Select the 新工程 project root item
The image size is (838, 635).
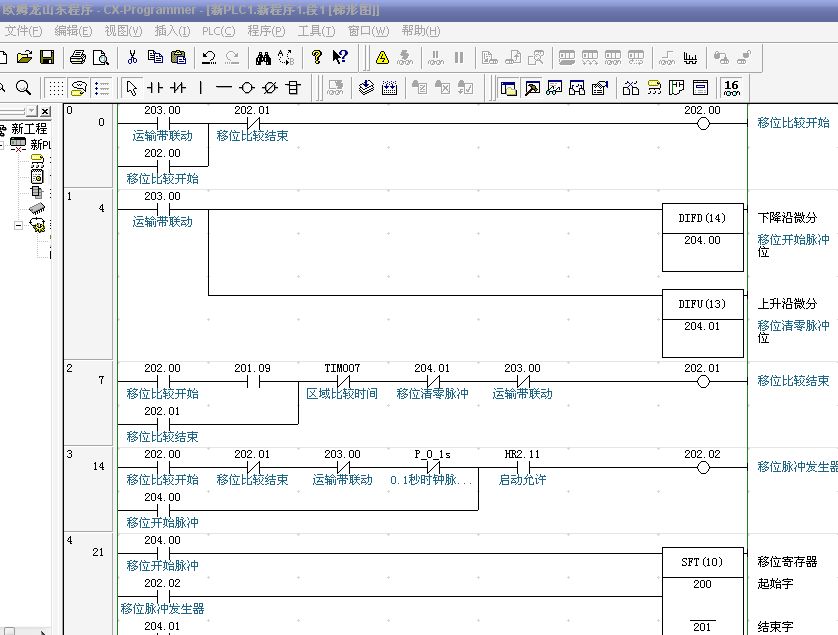coord(29,129)
